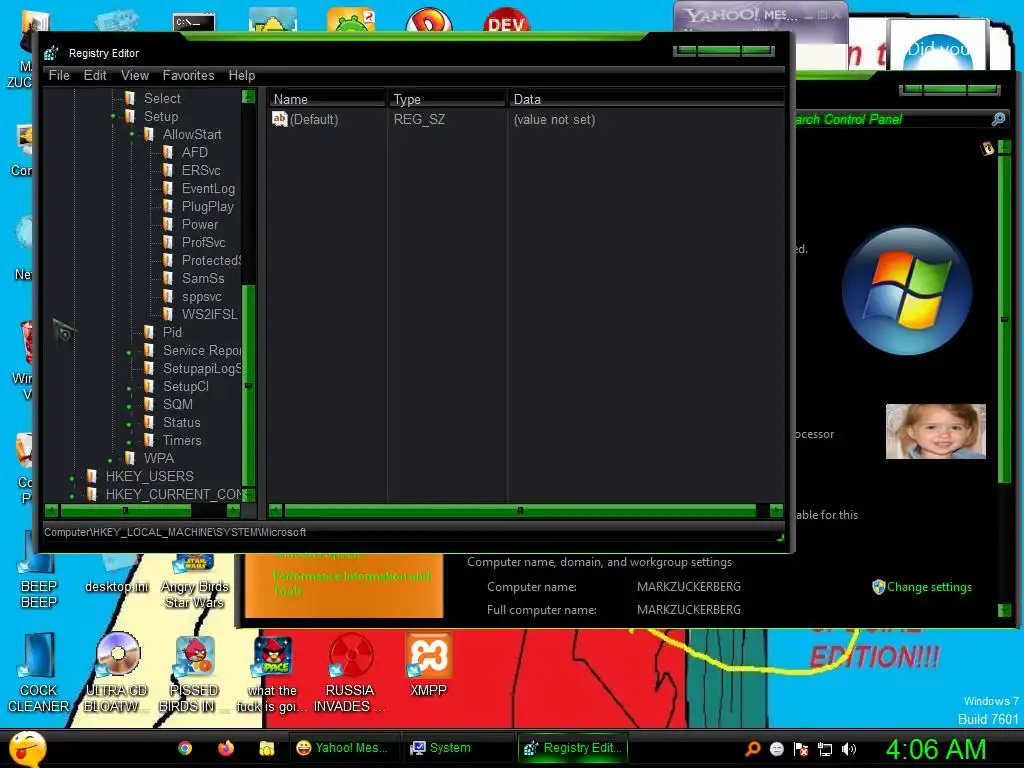This screenshot has width=1024, height=768.
Task: Click the network tray icon
Action: coord(825,749)
